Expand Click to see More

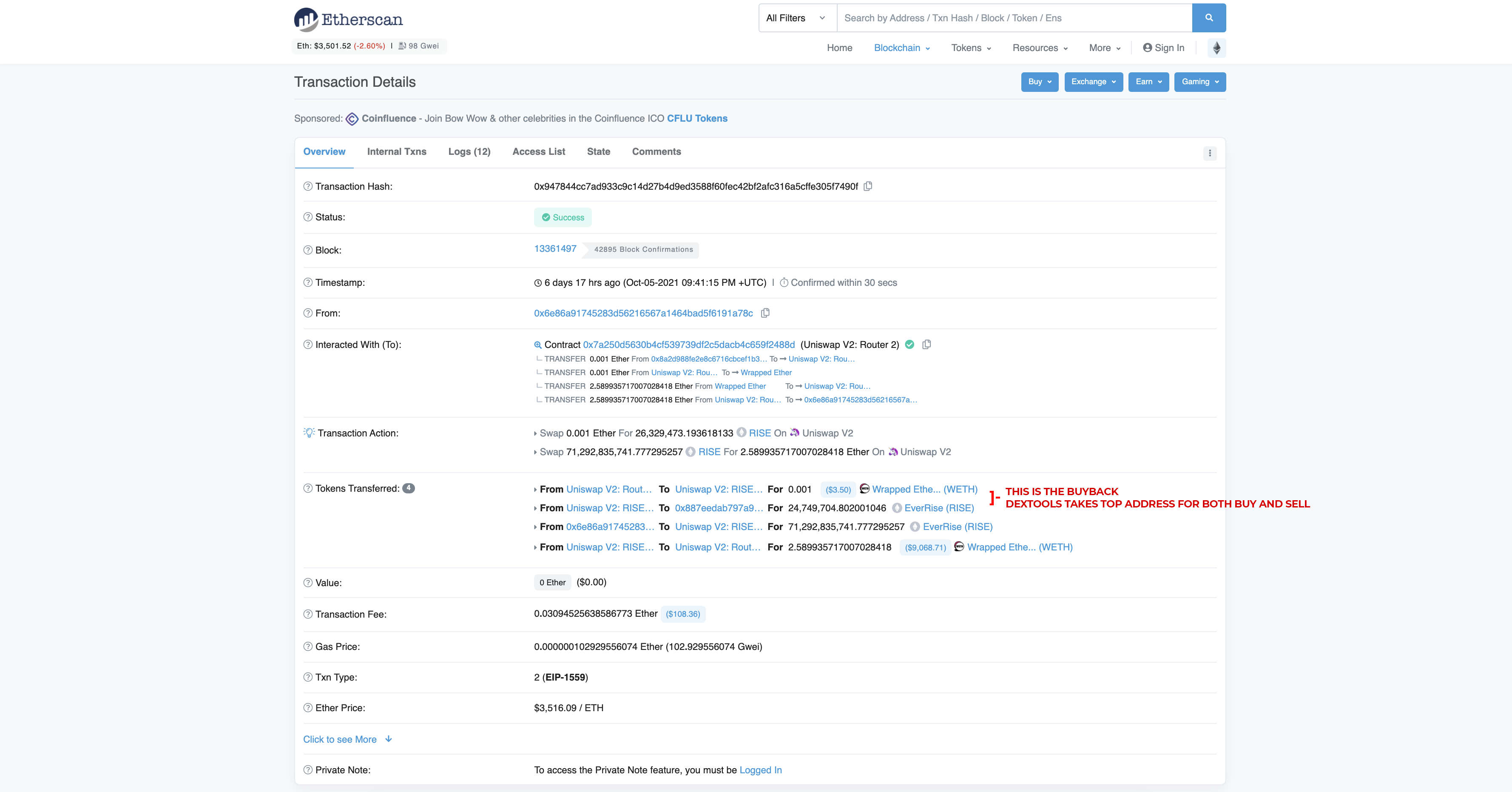pos(347,739)
